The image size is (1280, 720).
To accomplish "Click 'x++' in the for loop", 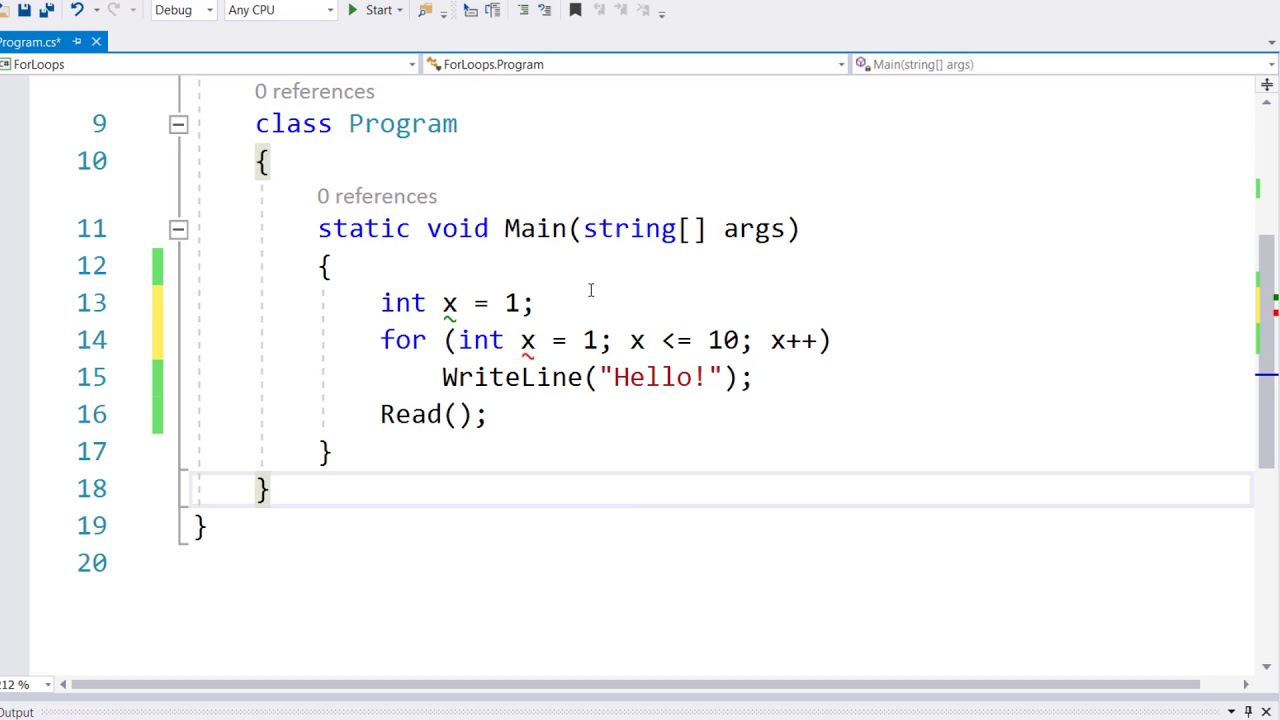I will tap(793, 340).
